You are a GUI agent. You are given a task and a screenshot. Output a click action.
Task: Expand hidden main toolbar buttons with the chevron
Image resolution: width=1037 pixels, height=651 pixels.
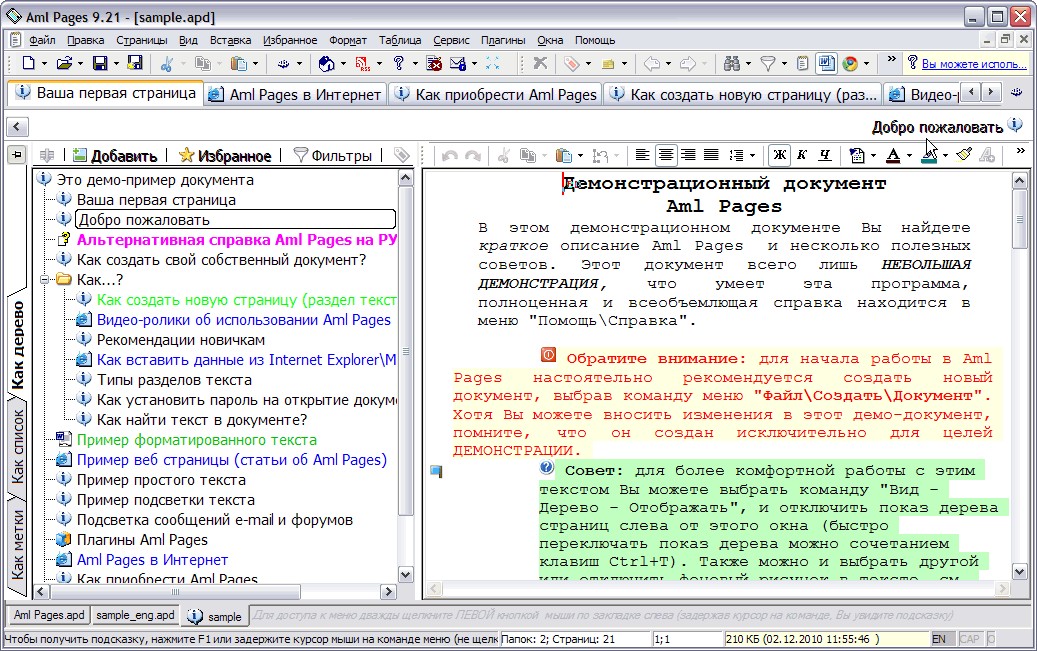pyautogui.click(x=891, y=60)
